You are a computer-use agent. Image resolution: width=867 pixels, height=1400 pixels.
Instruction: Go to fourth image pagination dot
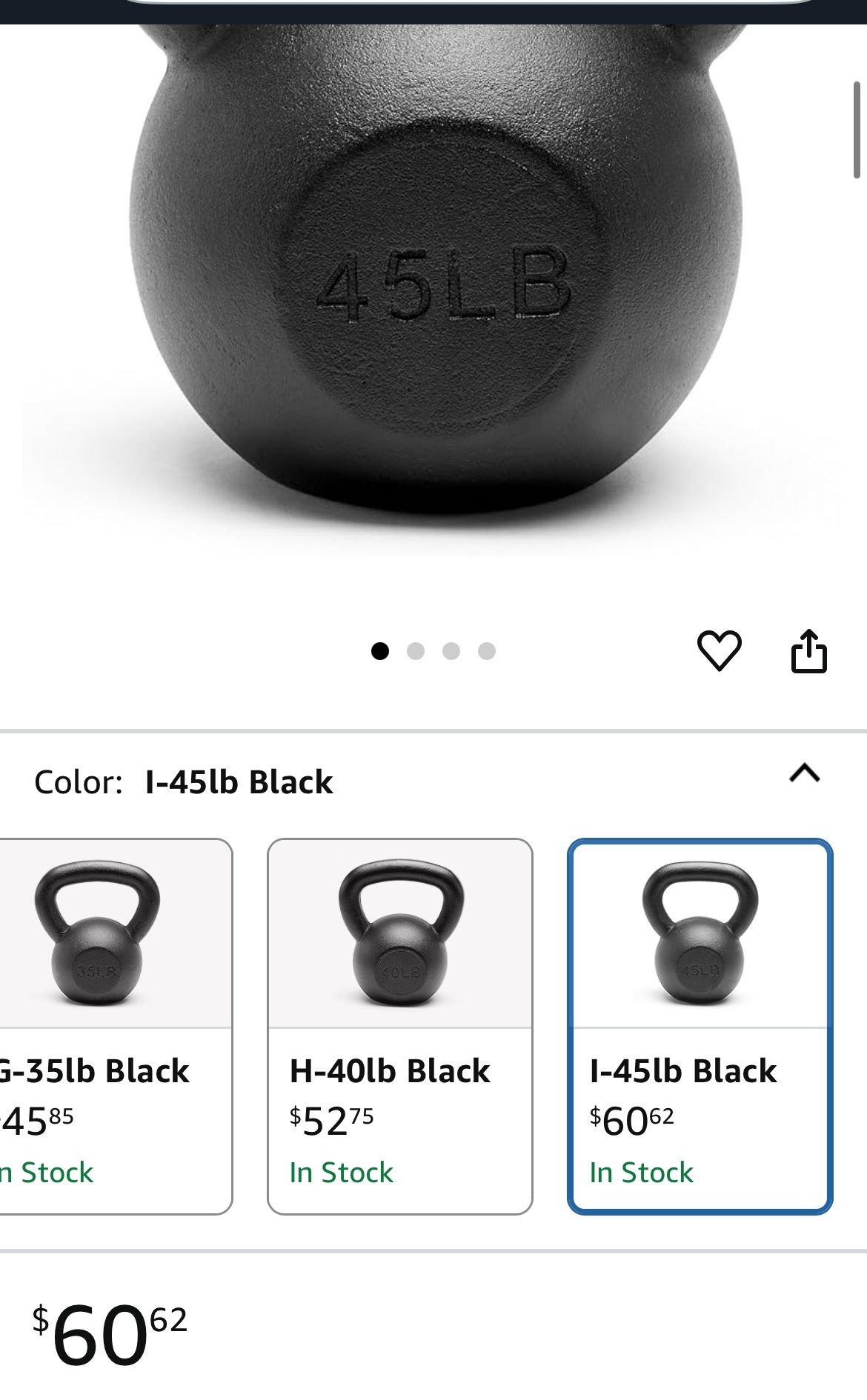(x=487, y=651)
